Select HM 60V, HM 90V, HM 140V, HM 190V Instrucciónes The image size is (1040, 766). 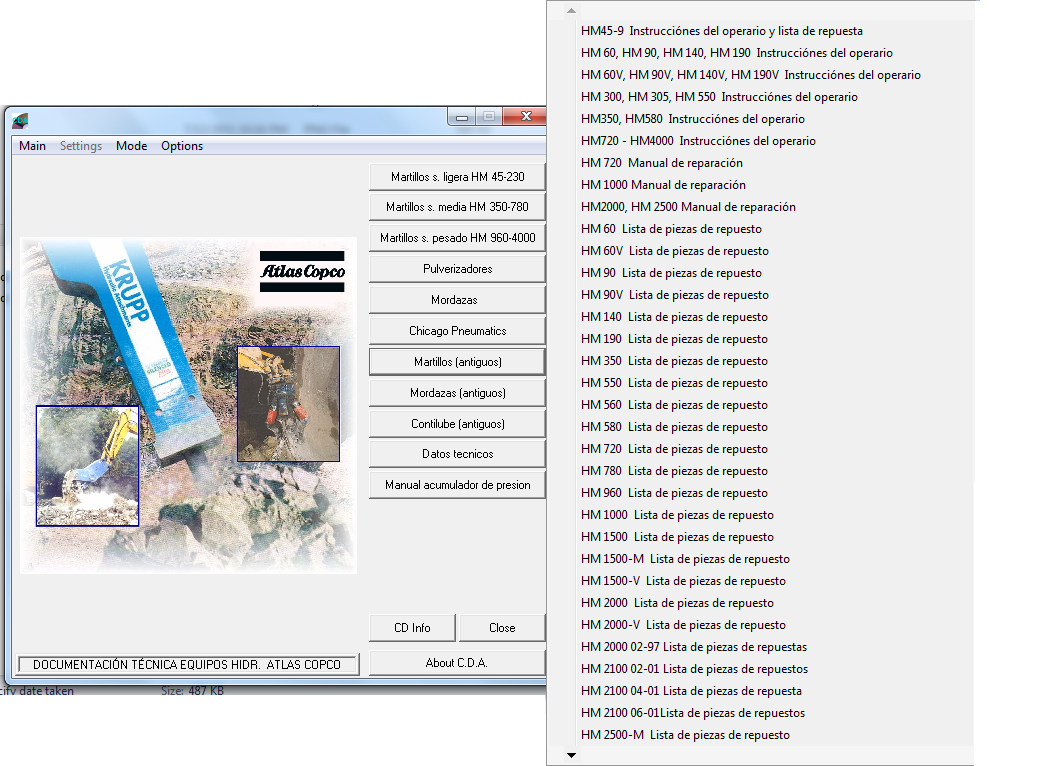point(751,75)
